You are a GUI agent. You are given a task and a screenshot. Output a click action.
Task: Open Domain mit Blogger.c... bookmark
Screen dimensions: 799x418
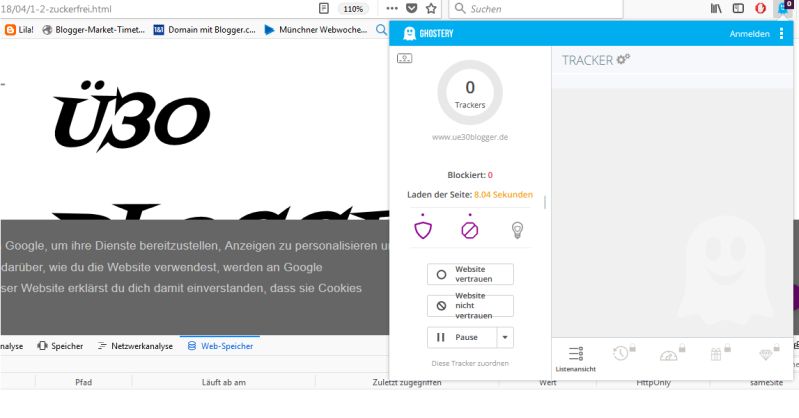click(204, 30)
